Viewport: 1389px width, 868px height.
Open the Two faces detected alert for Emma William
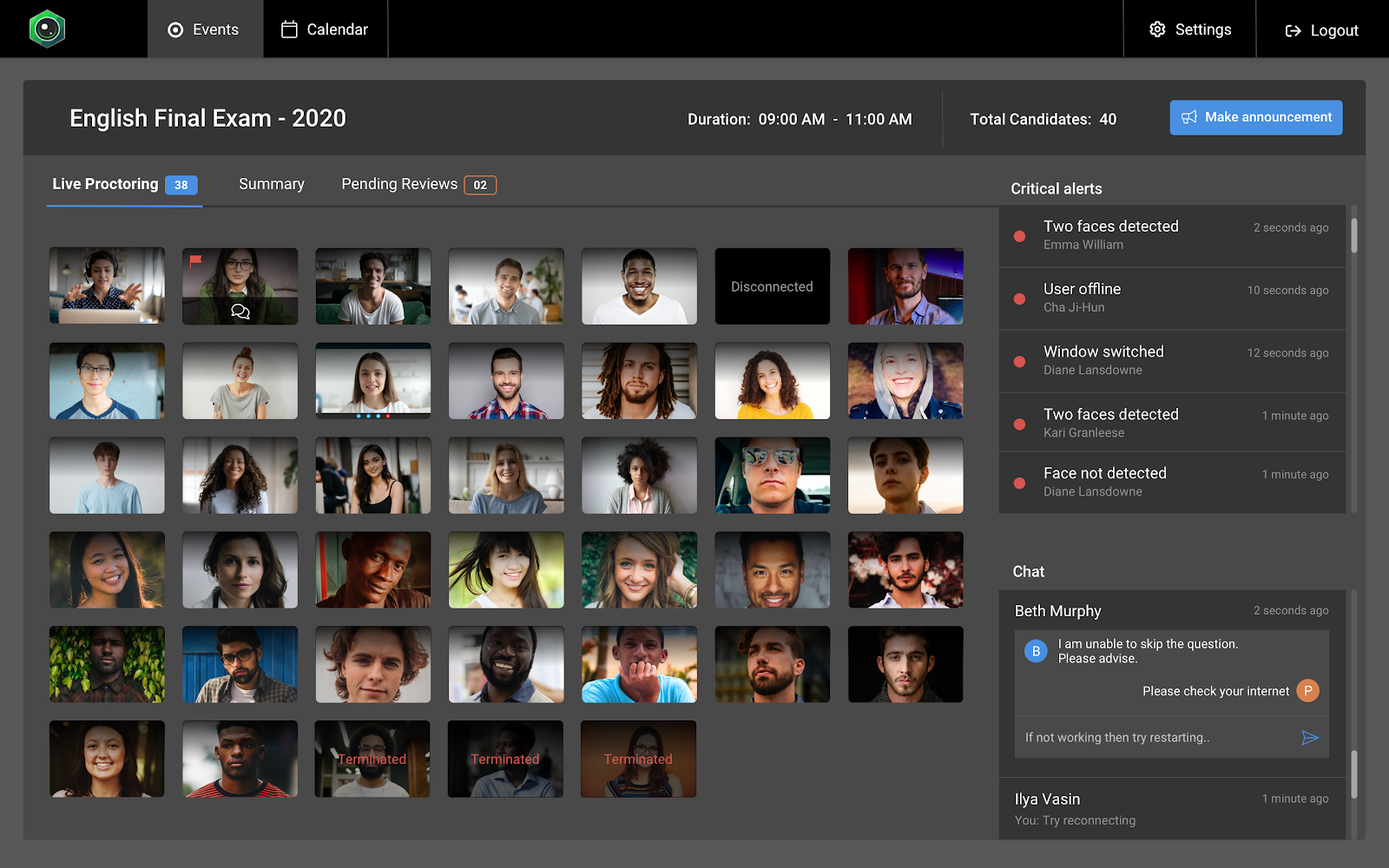click(1171, 235)
